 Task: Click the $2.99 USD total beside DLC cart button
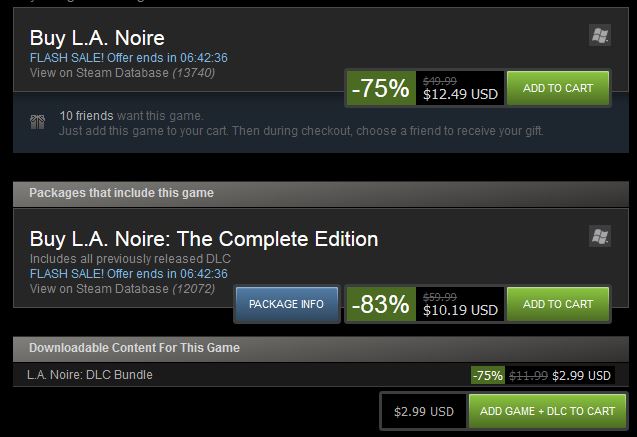coord(424,411)
